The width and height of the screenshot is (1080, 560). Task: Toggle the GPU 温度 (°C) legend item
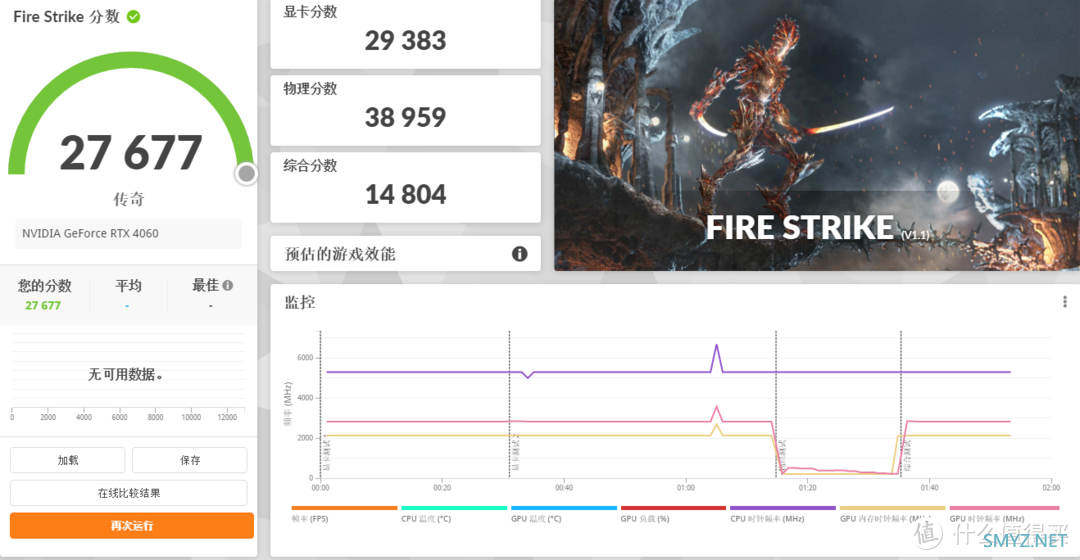pos(563,515)
